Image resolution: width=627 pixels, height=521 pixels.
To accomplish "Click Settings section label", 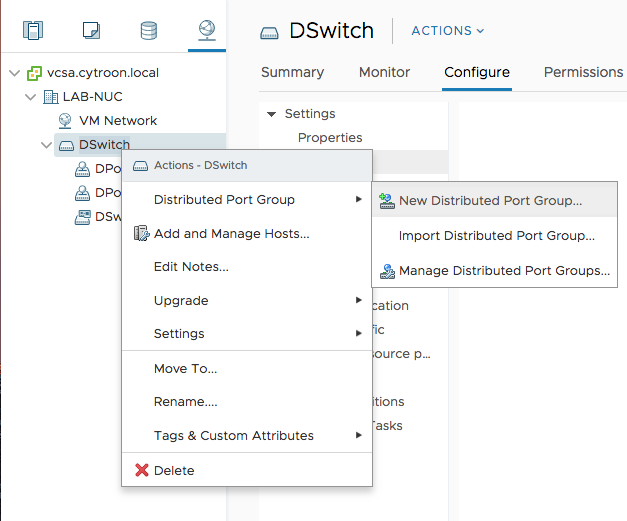I will click(x=310, y=114).
